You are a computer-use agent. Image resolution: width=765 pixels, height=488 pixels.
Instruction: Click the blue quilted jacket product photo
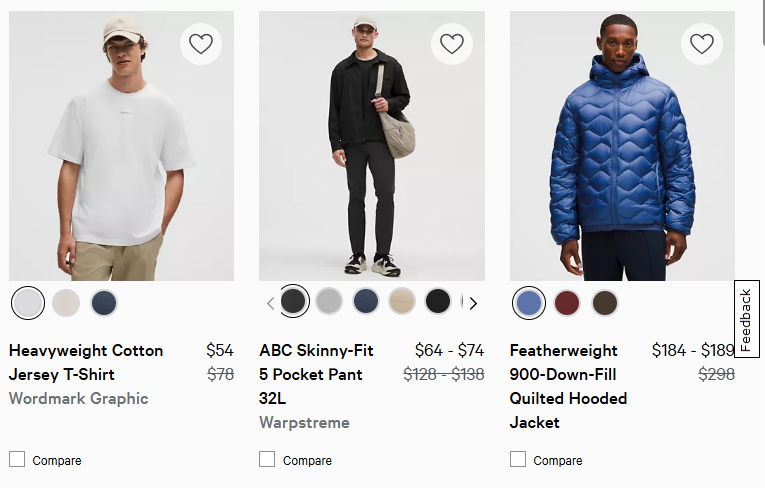coord(622,146)
